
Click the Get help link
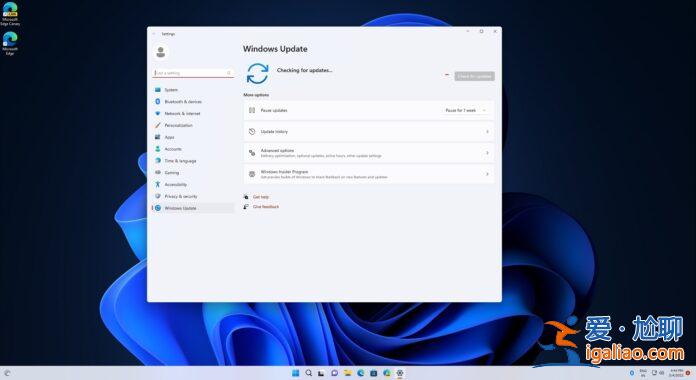pyautogui.click(x=261, y=197)
